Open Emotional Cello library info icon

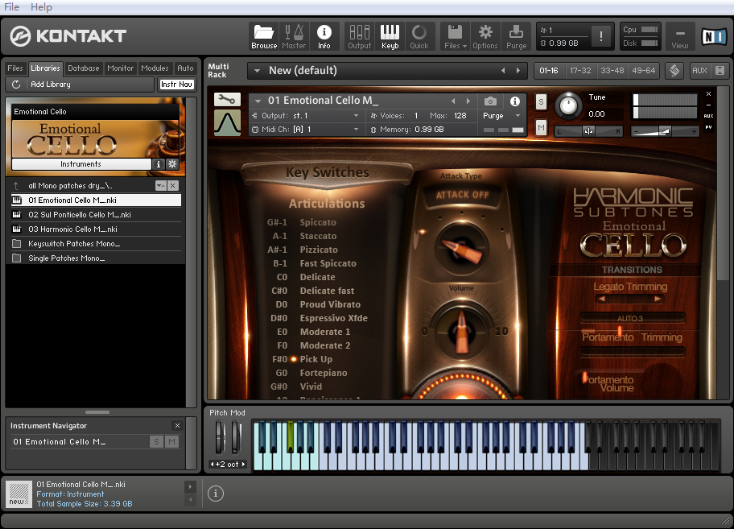[158, 164]
